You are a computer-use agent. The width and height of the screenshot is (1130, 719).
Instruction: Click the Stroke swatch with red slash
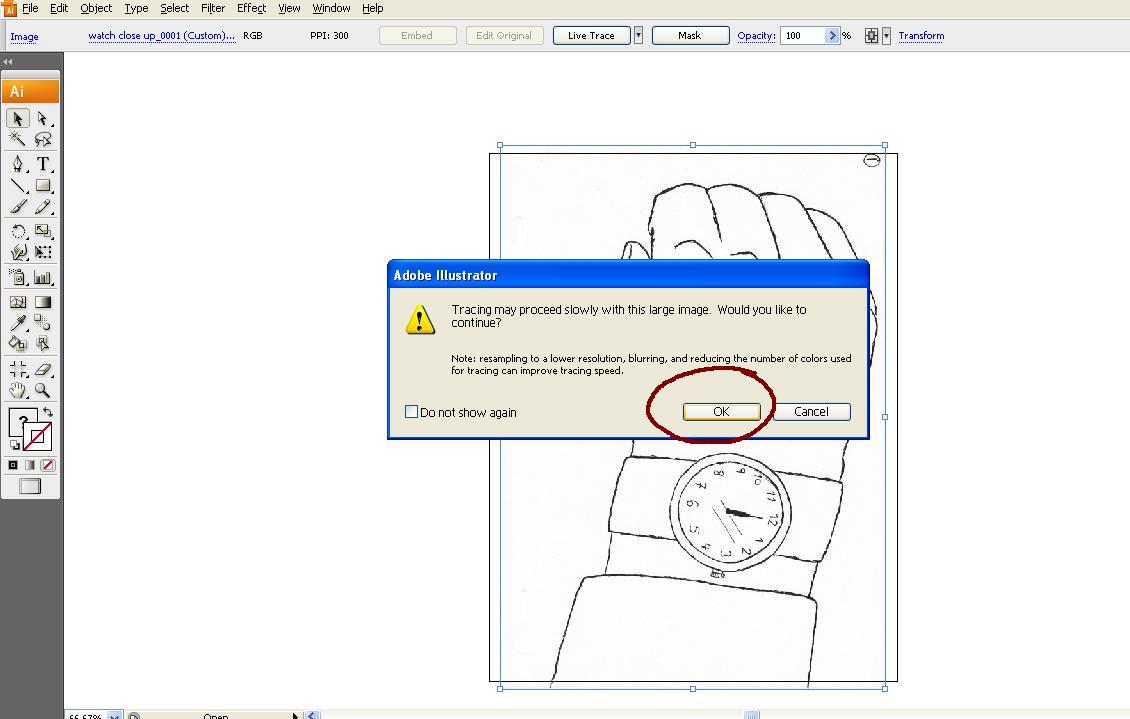(37, 437)
